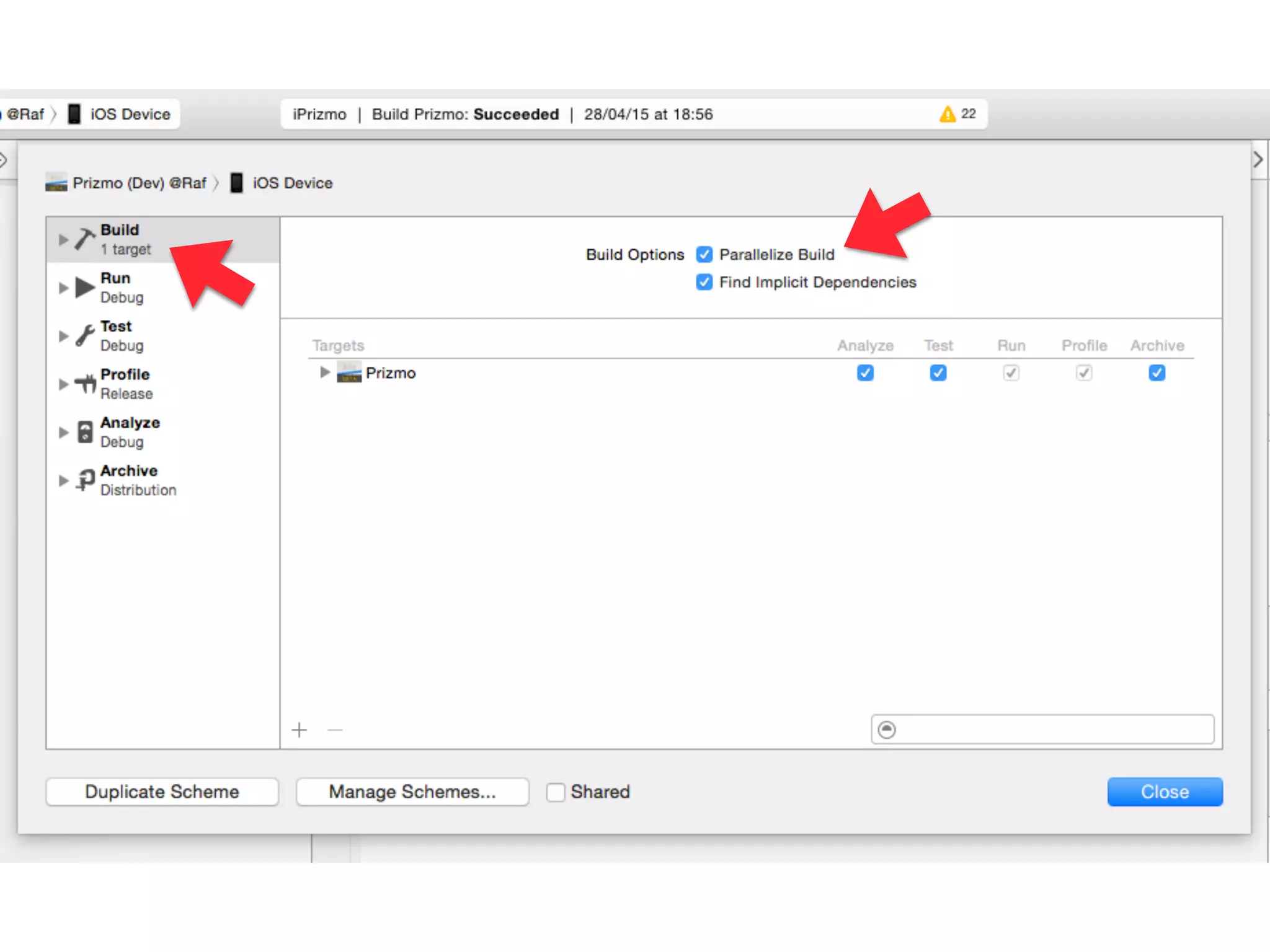Click the Archive icon in scheme list
1270x952 pixels.
pyautogui.click(x=85, y=480)
